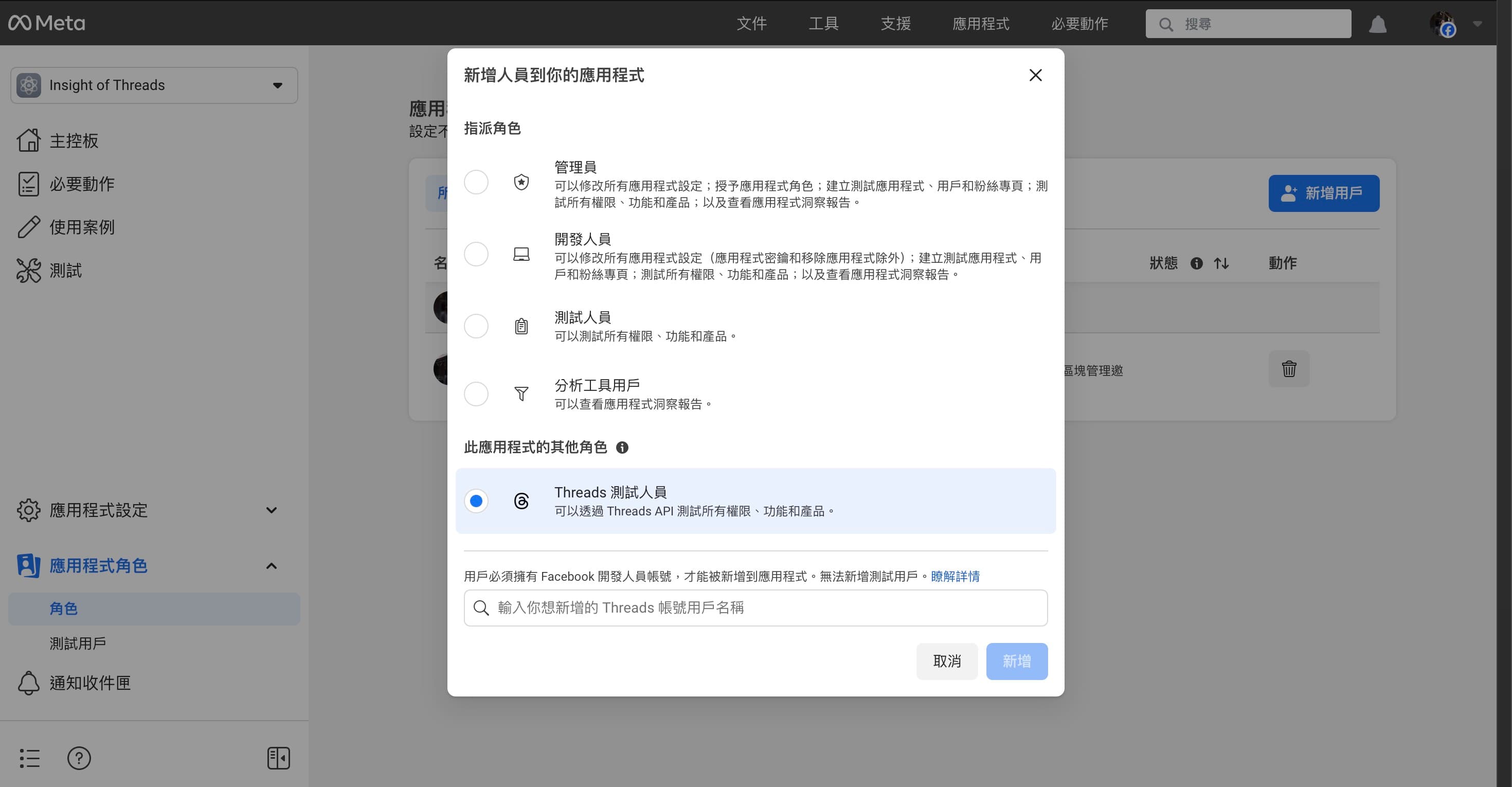
Task: Open the Meta logo home page
Action: (x=47, y=23)
